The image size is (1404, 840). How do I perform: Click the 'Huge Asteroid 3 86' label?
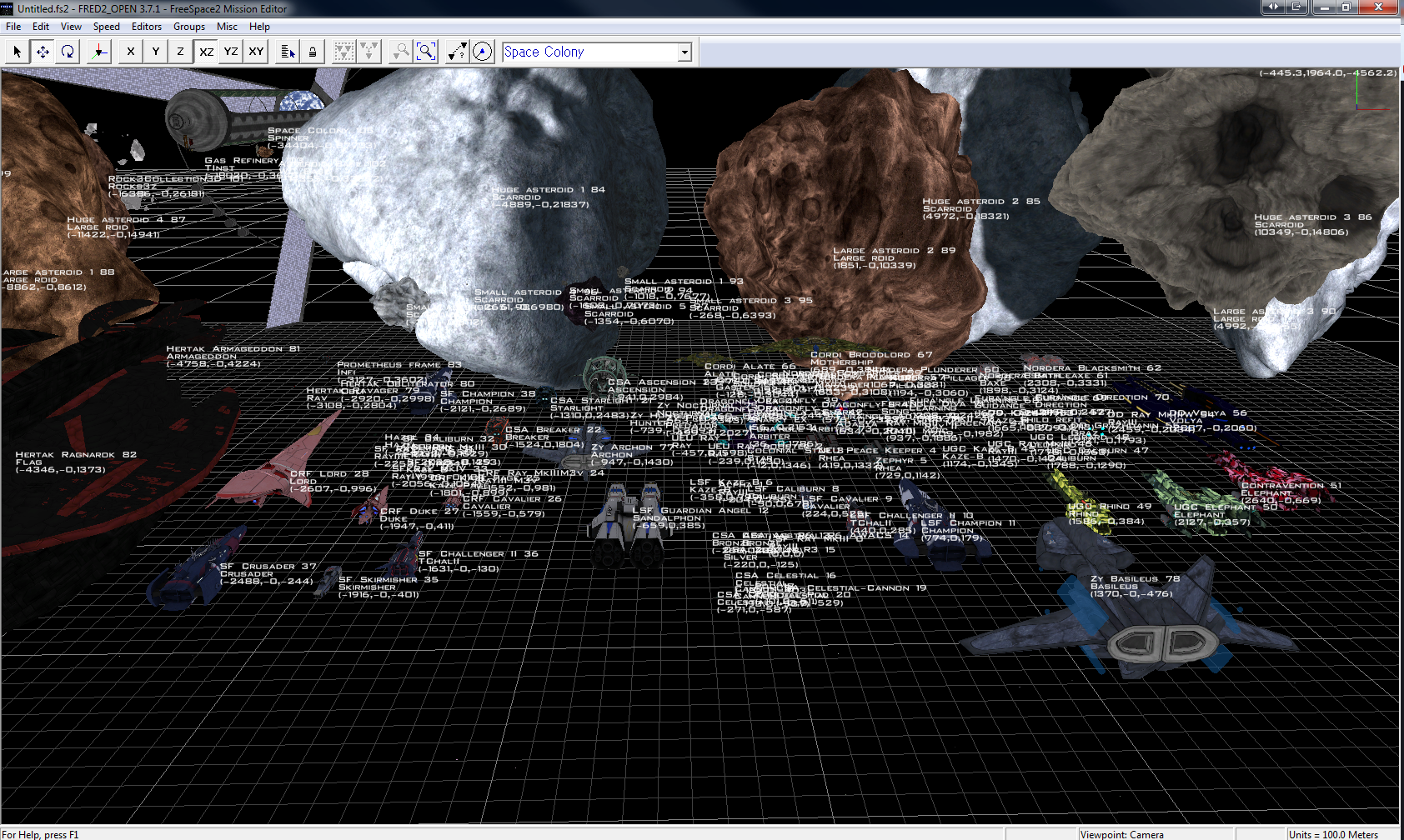1313,217
